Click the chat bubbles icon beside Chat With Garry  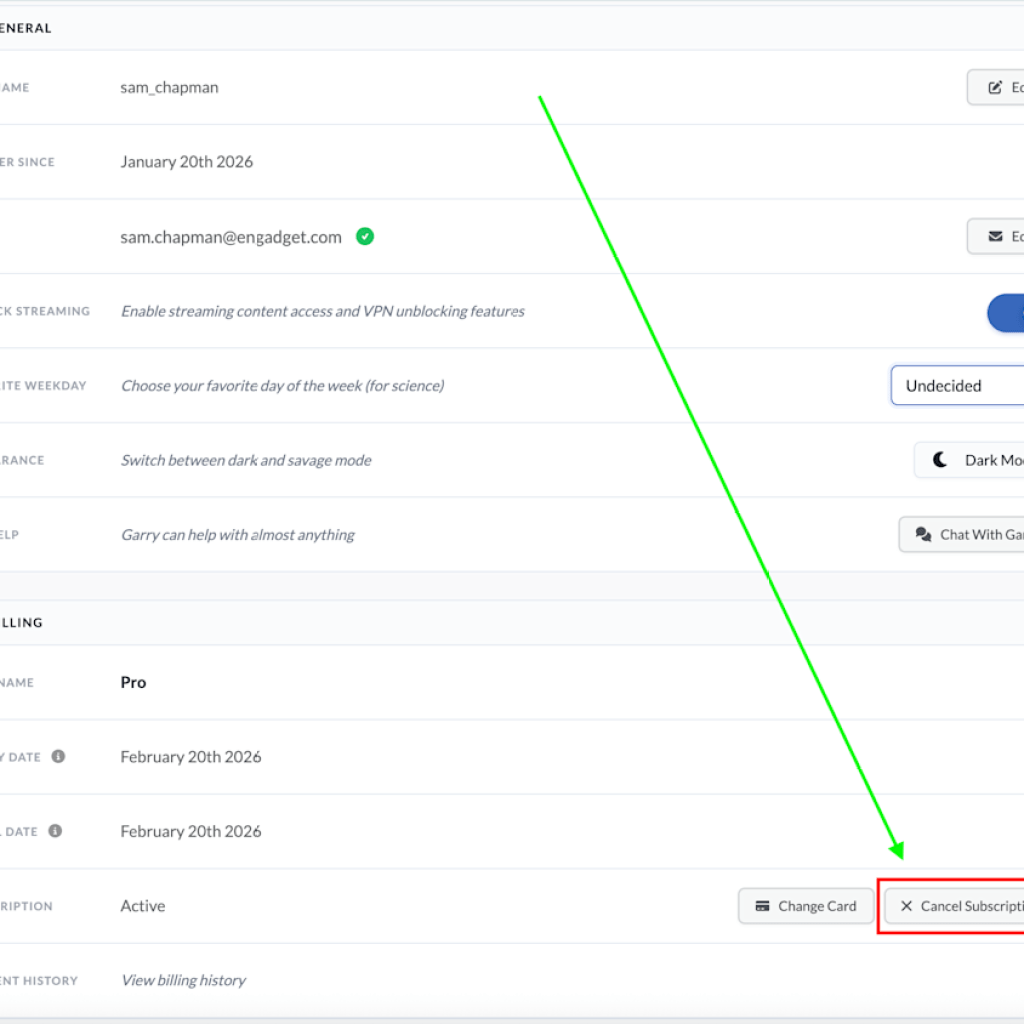[x=922, y=534]
